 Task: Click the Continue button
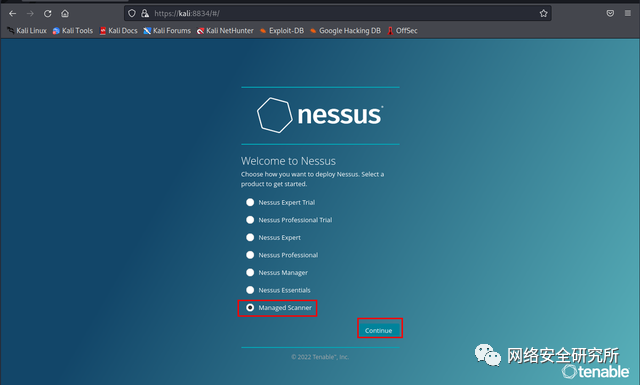coord(379,330)
